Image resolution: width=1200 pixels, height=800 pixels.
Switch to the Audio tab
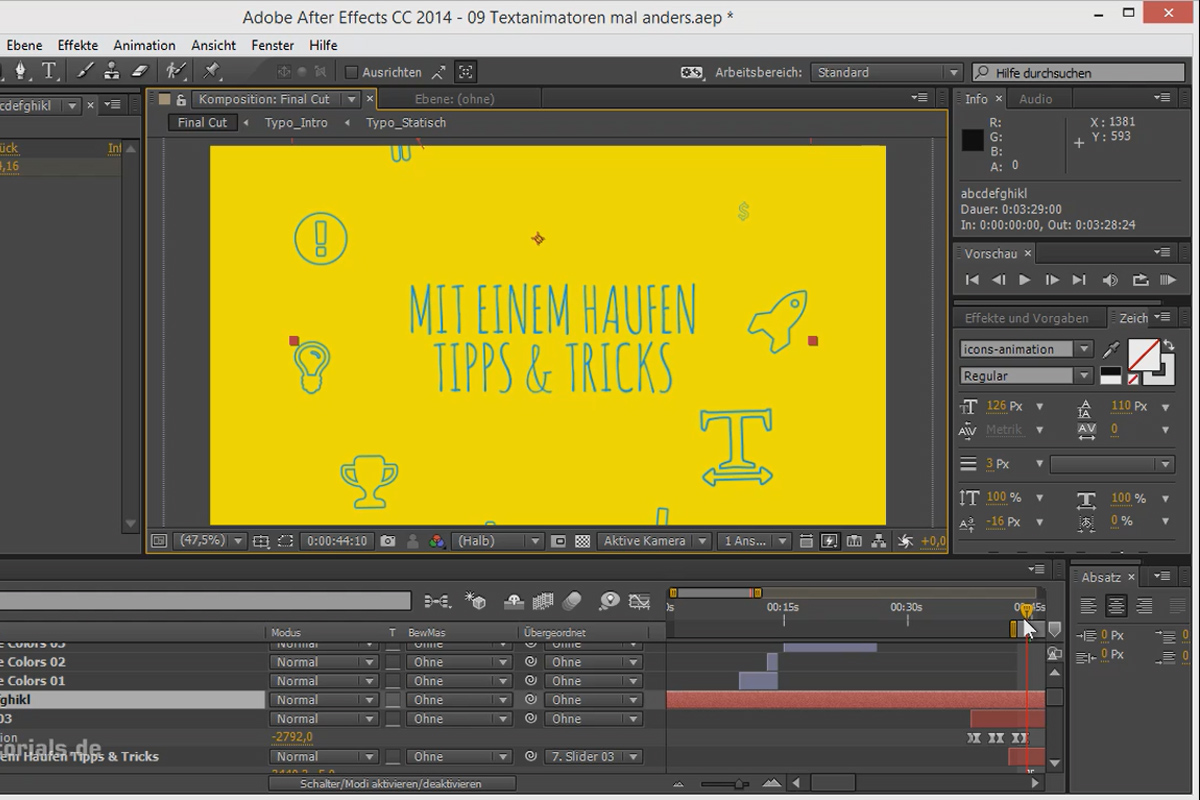click(1035, 99)
